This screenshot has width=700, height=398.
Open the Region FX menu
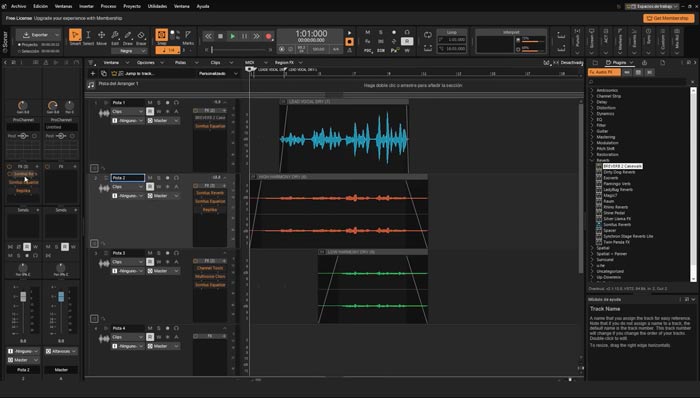[287, 62]
